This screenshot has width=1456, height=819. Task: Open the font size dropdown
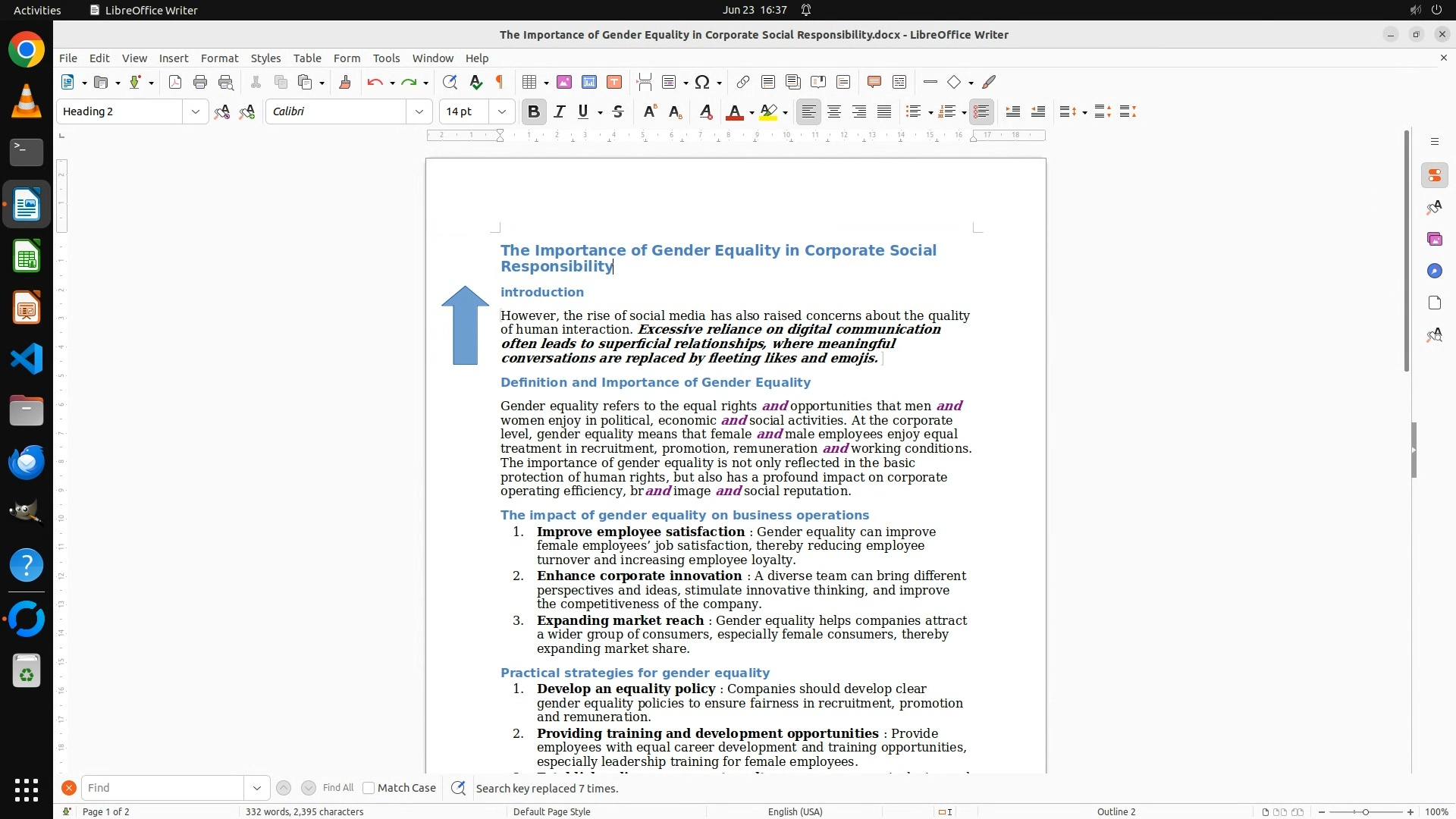coord(502,112)
